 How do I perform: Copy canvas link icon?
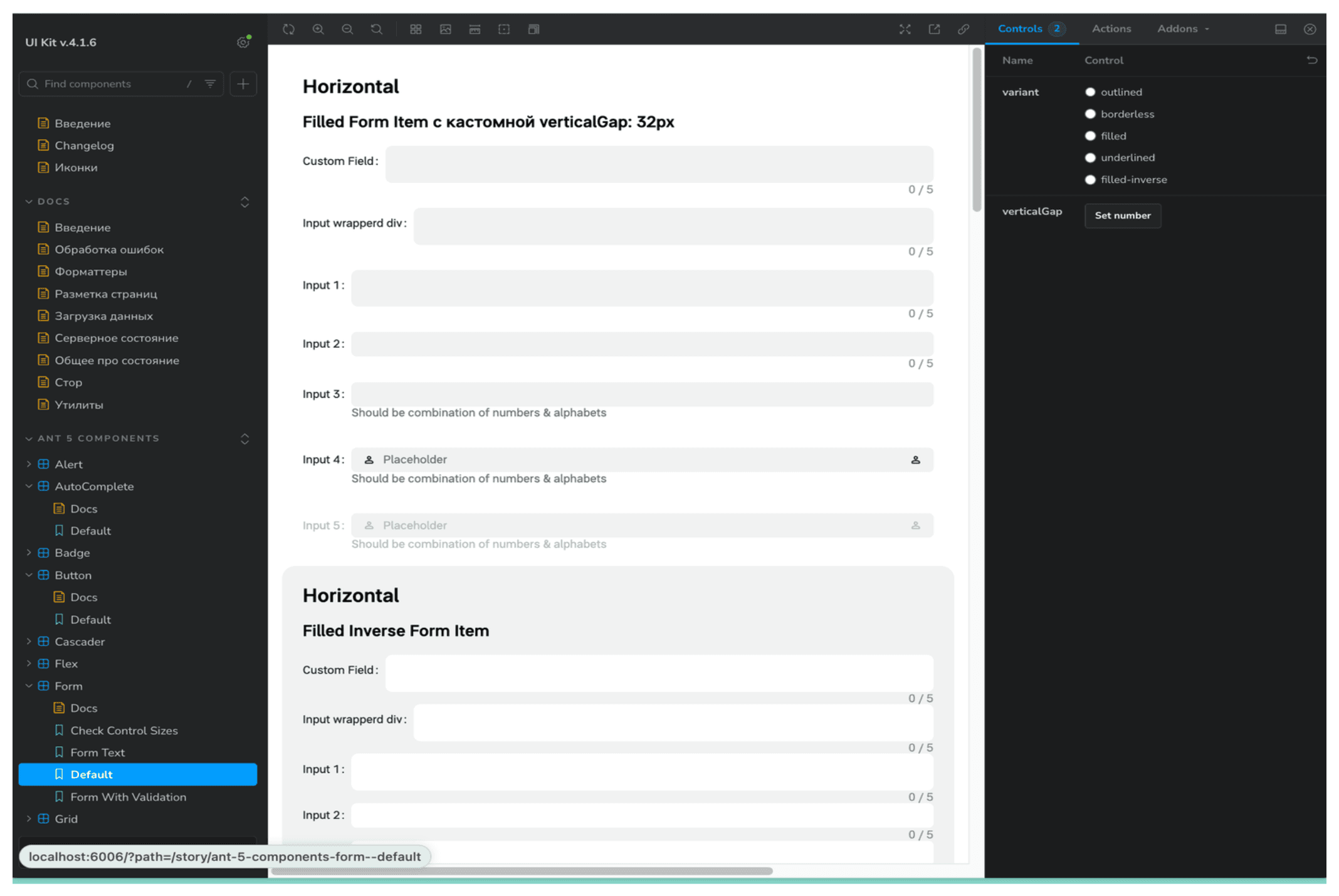tap(964, 29)
